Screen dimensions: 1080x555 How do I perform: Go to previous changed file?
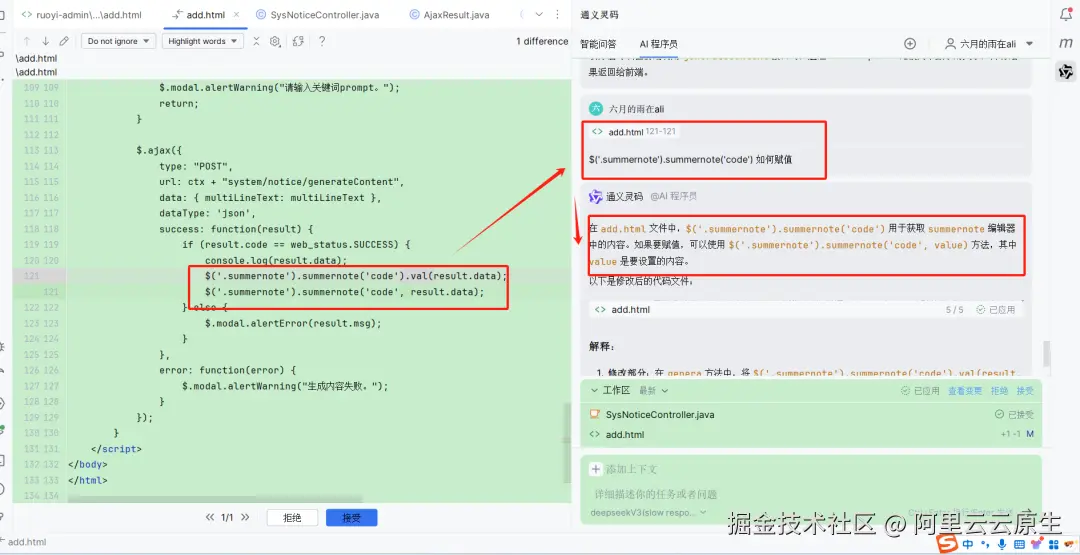210,517
